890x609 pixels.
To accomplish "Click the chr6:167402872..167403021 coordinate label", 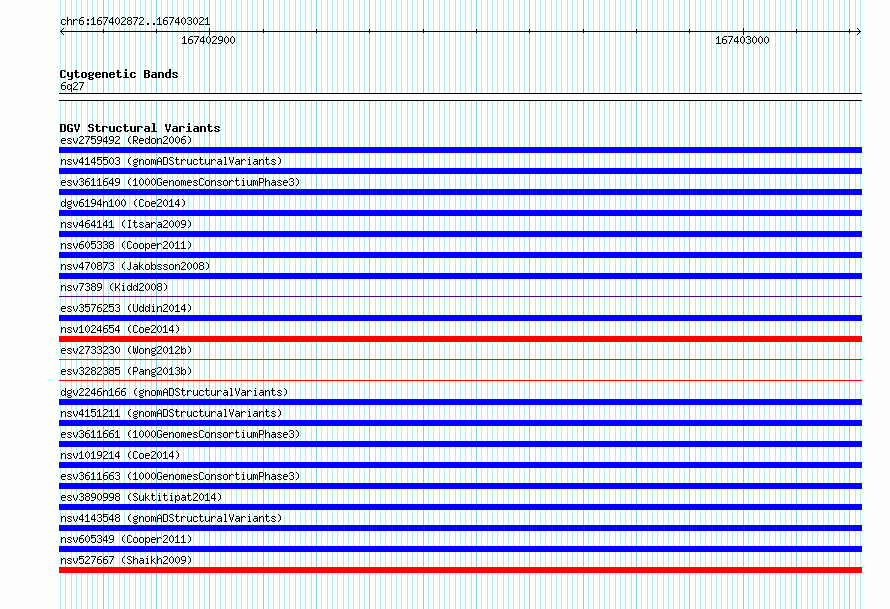I will click(x=135, y=21).
